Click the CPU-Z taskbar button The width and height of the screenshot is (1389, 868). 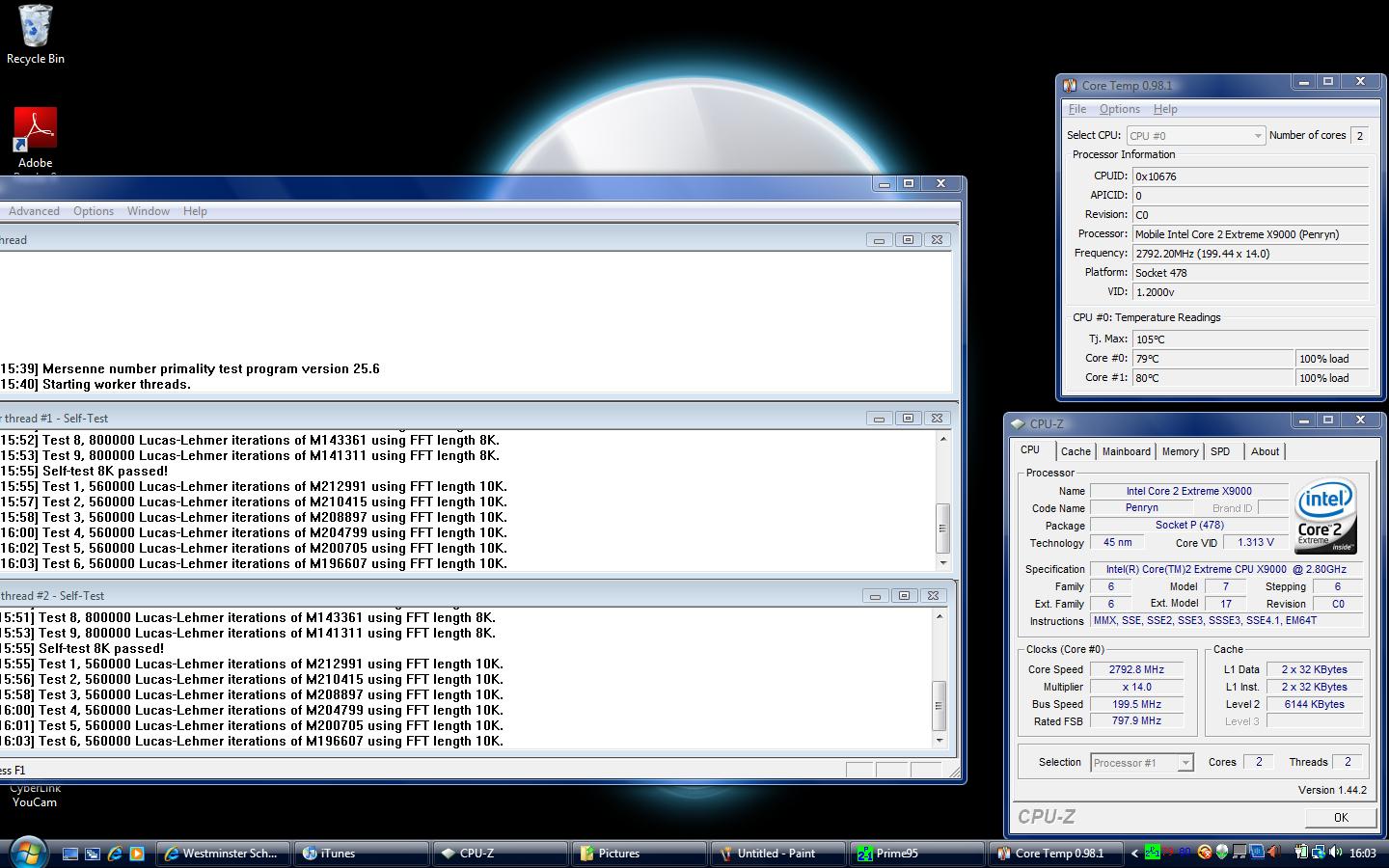[x=500, y=854]
